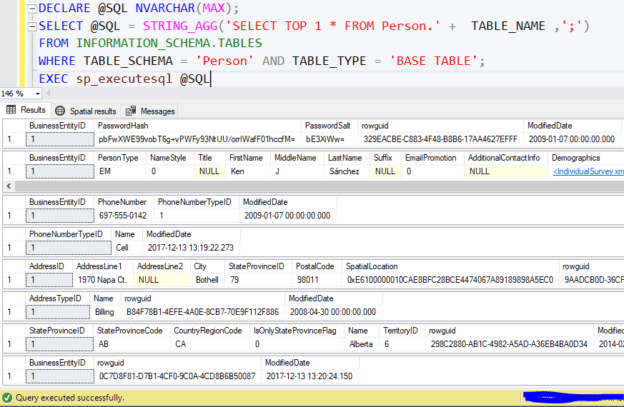This screenshot has width=624, height=407.
Task: Click the PhoneNumberTypeID column header in phone grid
Action: 195,202
